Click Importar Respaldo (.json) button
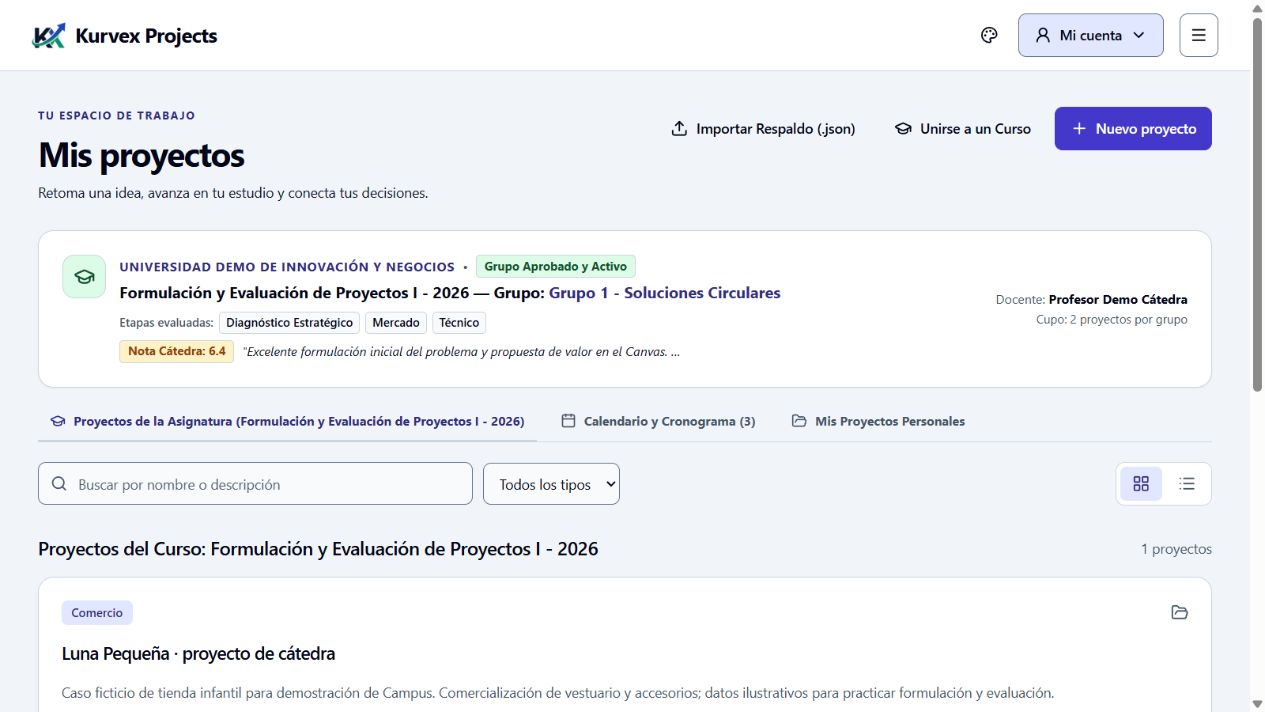Viewport: 1265px width, 712px height. click(763, 129)
